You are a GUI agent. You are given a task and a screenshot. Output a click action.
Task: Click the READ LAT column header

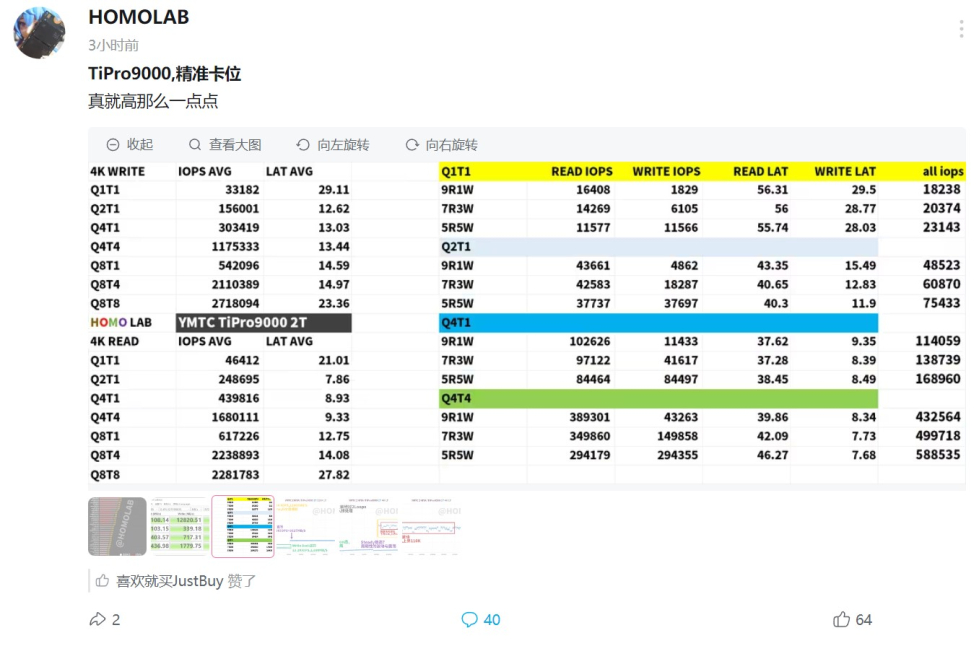[x=760, y=171]
